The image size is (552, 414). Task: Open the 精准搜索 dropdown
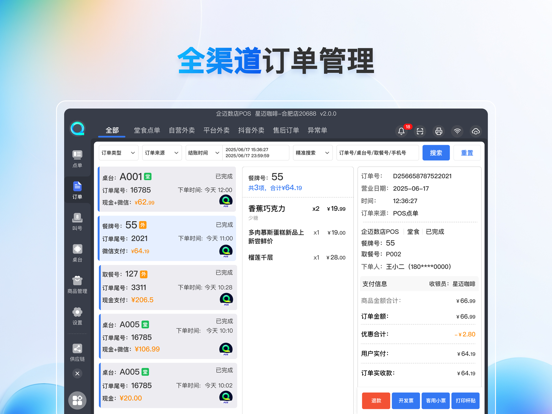[x=313, y=153]
